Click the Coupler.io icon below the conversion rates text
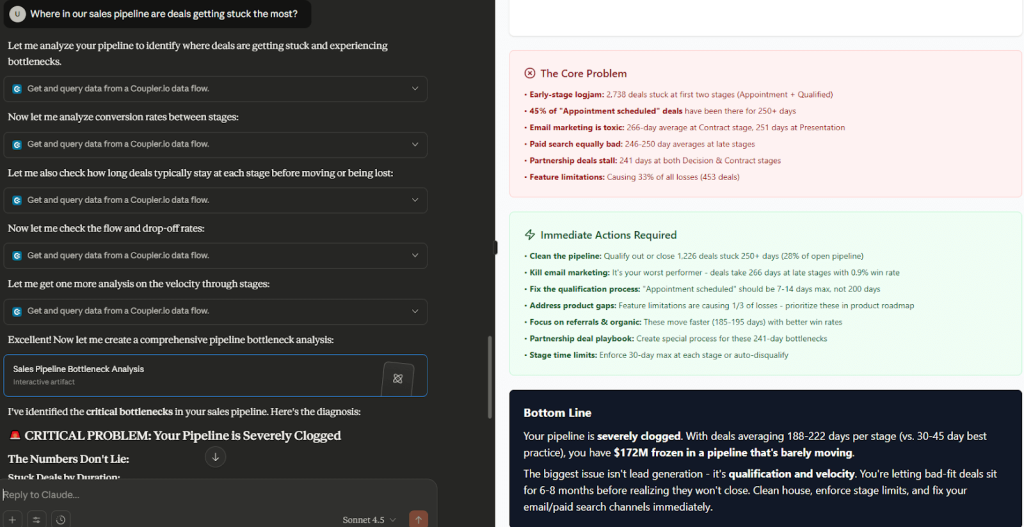Screen dimensions: 1024x527 click(x=17, y=145)
